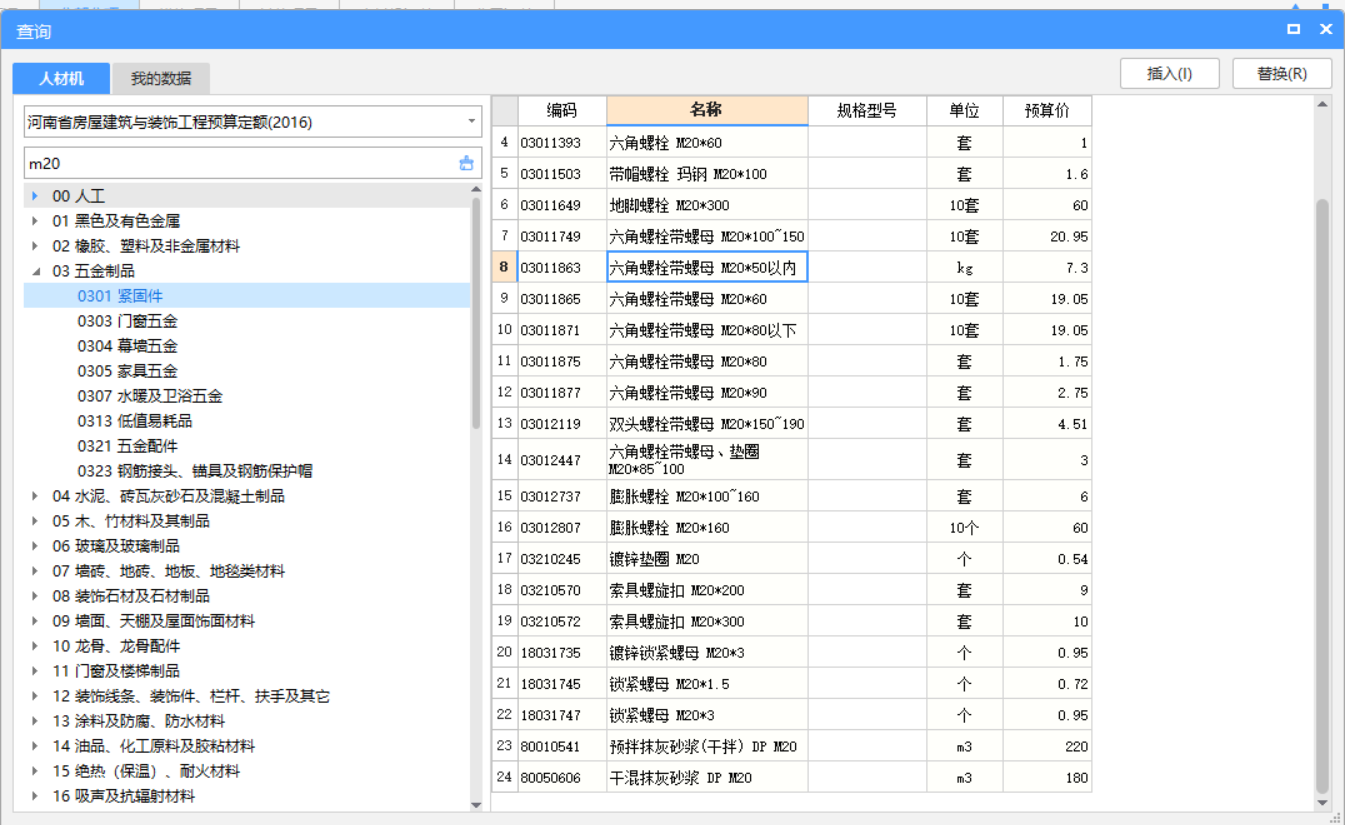Click the 单位 column header
Viewport: 1345px width, 825px height.
click(x=964, y=111)
